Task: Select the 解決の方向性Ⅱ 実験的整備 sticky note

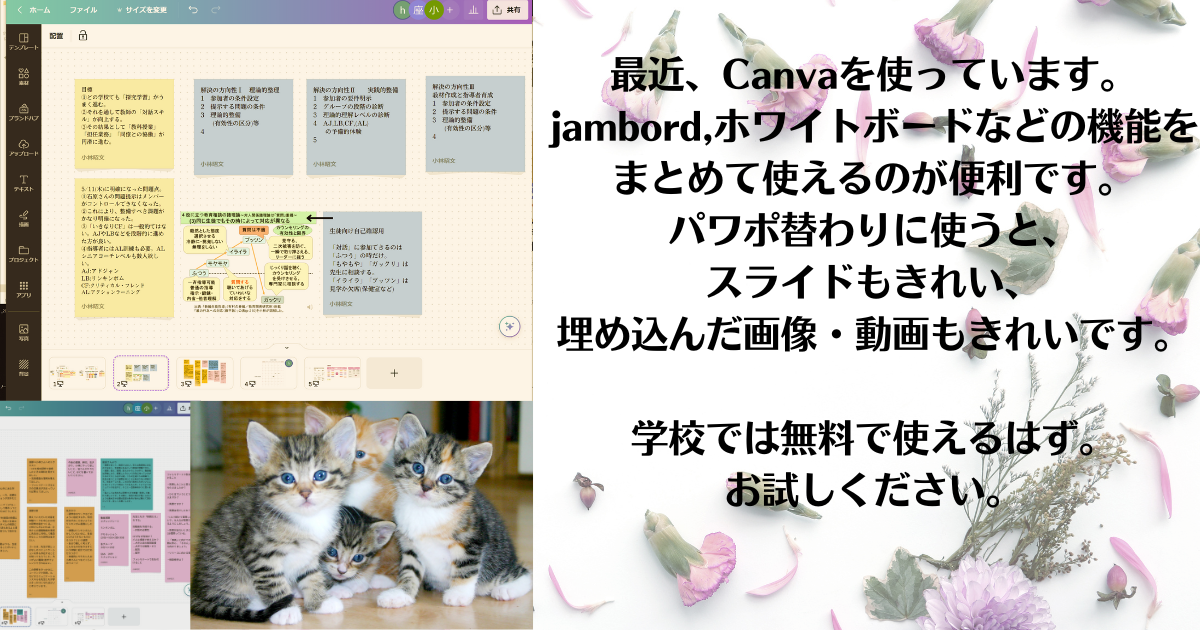Action: click(356, 125)
